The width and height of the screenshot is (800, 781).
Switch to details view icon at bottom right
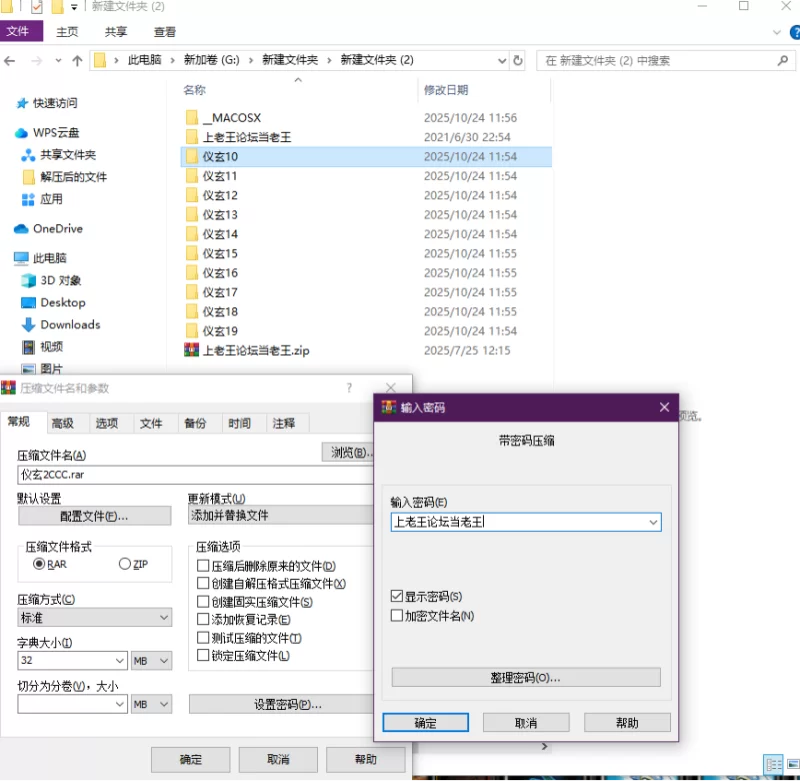coord(773,764)
